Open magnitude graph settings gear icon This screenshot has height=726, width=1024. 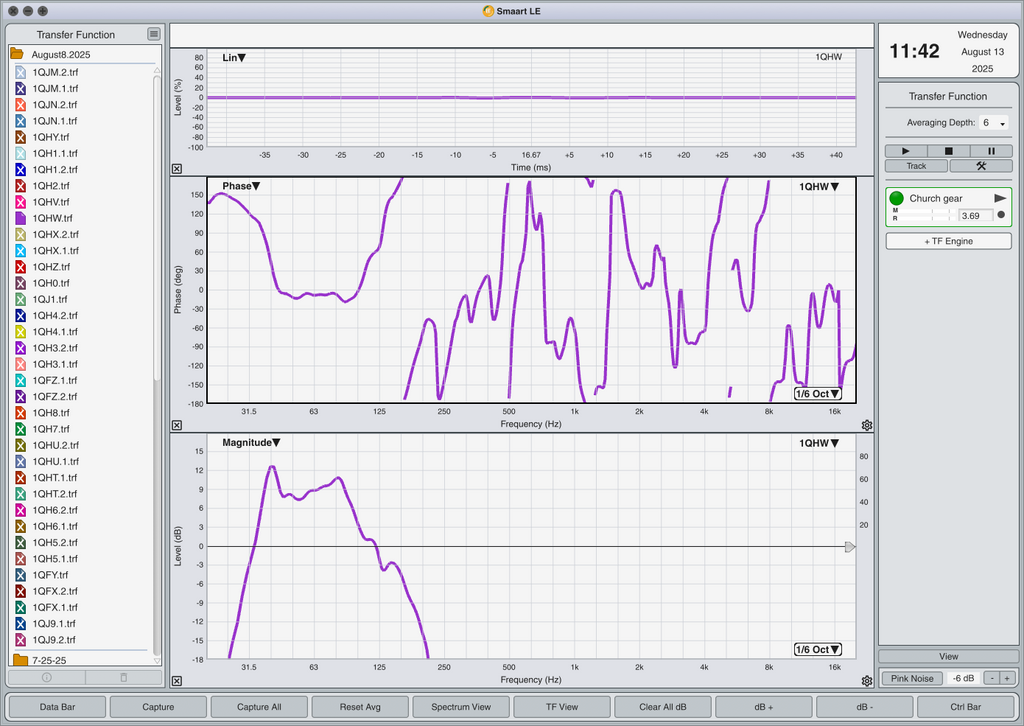click(x=867, y=681)
